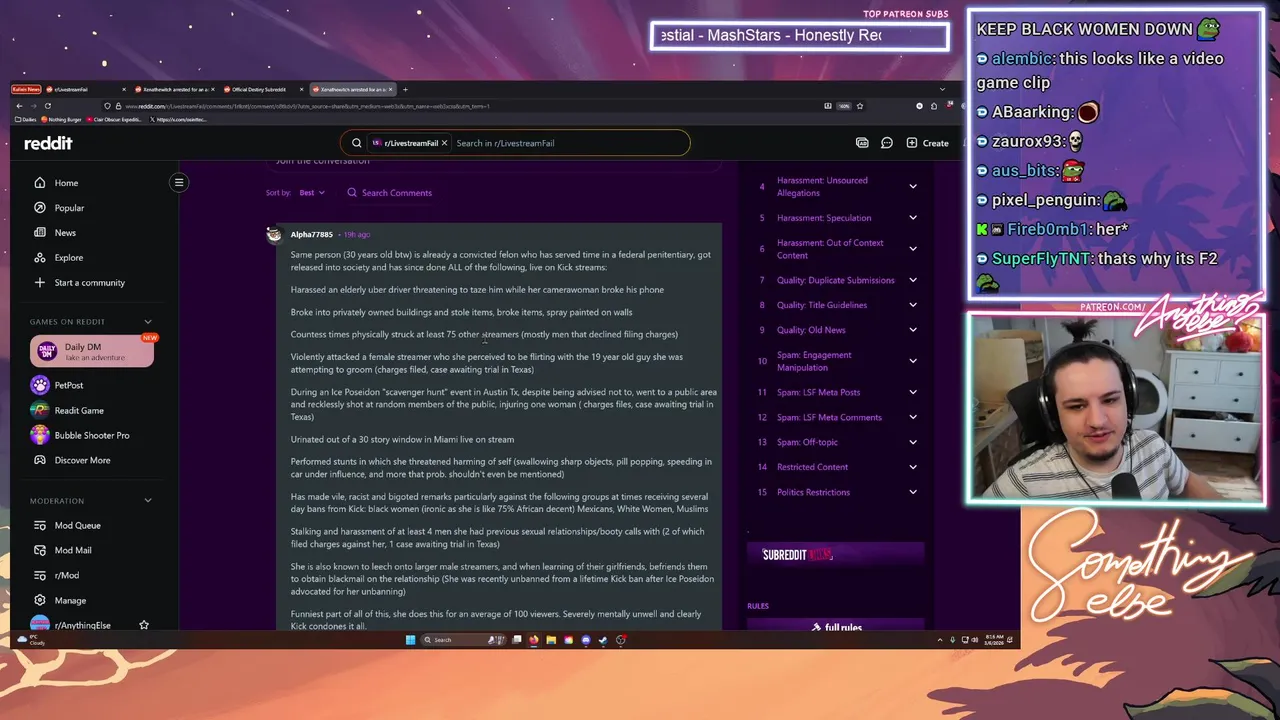This screenshot has width=1280, height=720.
Task: Go back in the browser
Action: (19, 106)
